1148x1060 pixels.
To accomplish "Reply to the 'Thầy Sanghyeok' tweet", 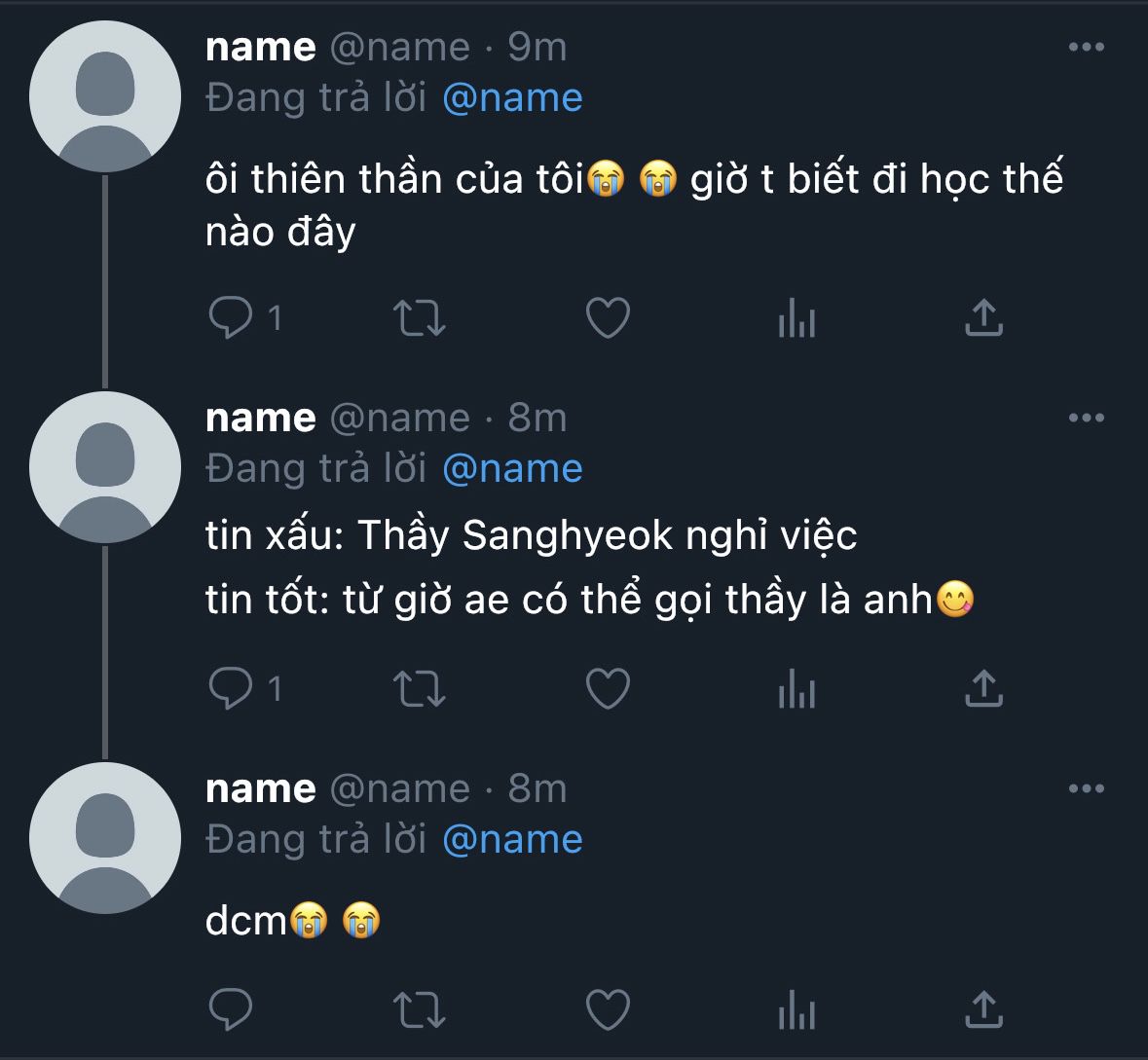I will click(231, 688).
